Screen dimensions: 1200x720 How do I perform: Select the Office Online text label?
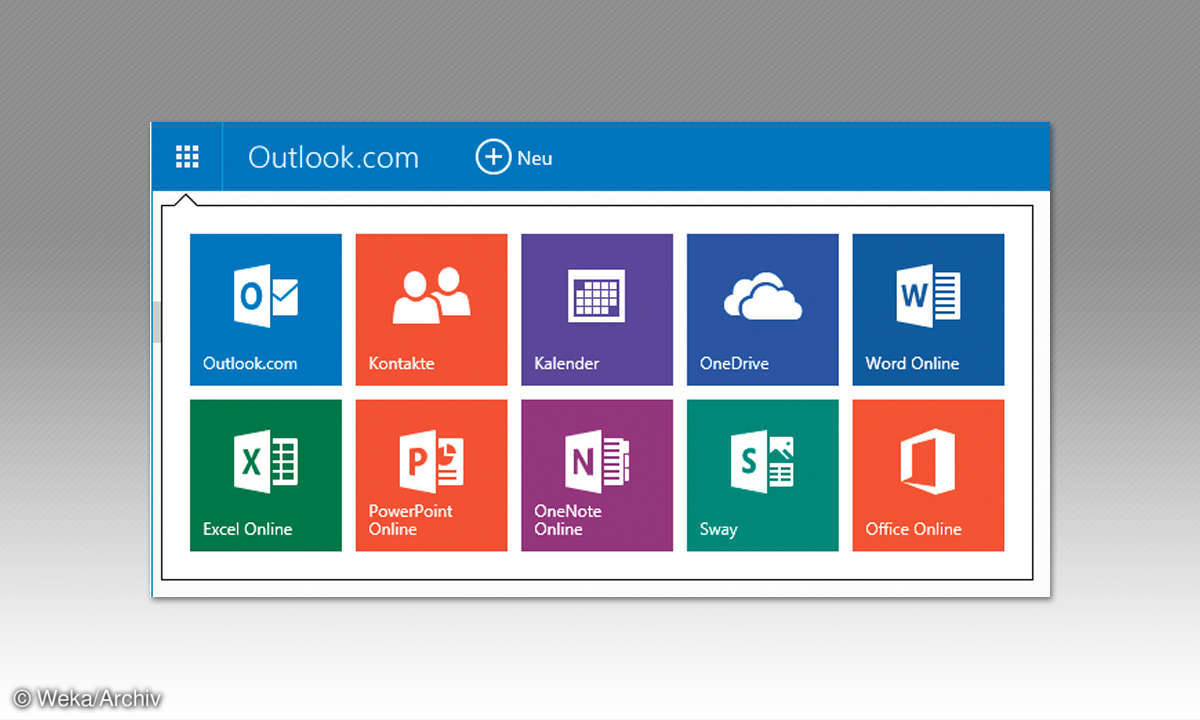point(913,529)
